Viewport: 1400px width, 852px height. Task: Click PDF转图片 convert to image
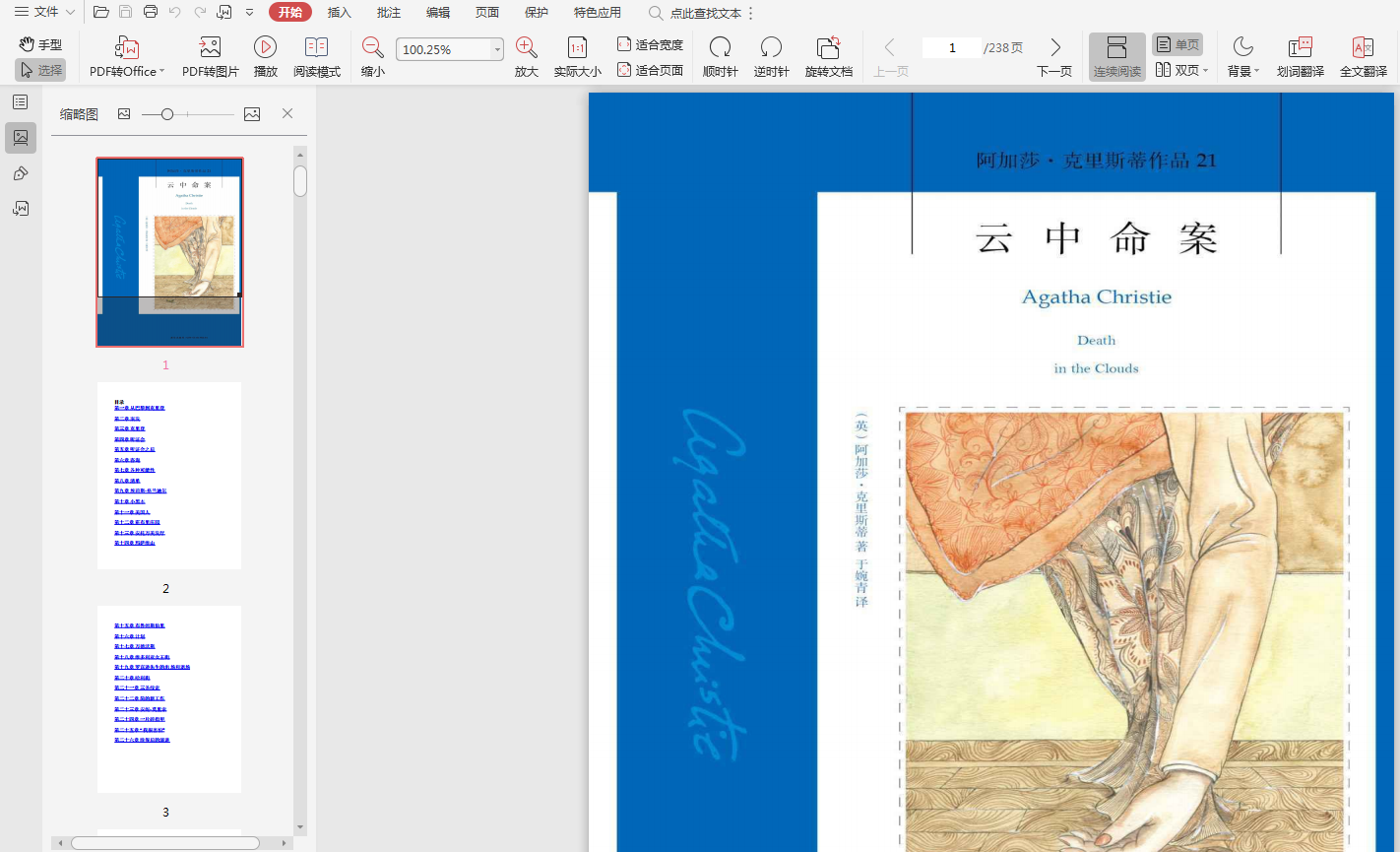211,56
